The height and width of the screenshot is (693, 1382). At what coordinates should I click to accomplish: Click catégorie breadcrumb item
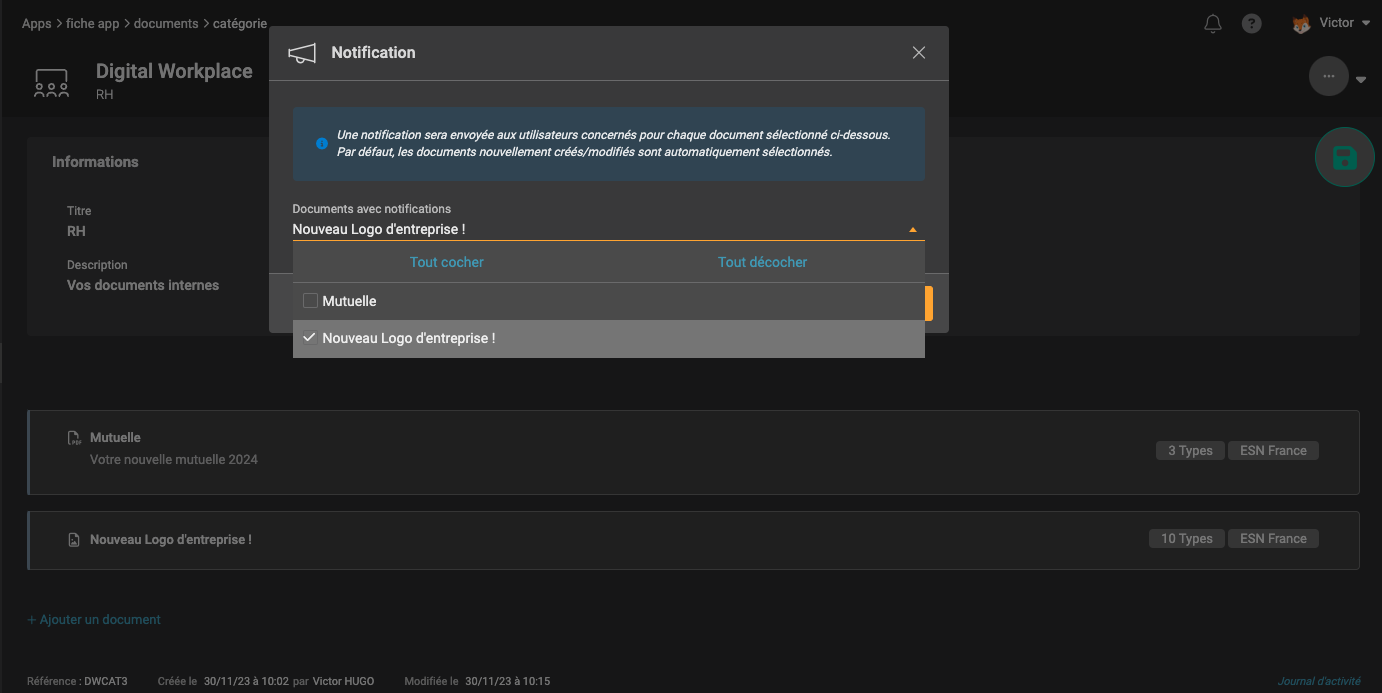pyautogui.click(x=240, y=24)
